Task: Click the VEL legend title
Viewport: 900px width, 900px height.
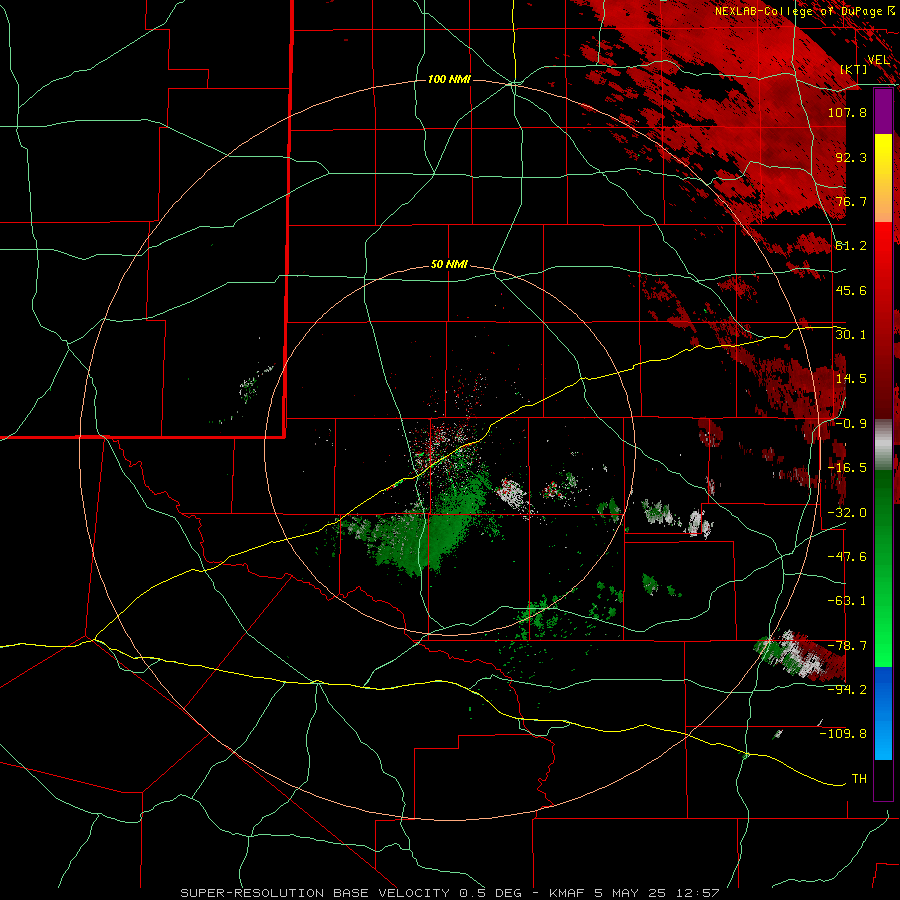Action: point(879,59)
